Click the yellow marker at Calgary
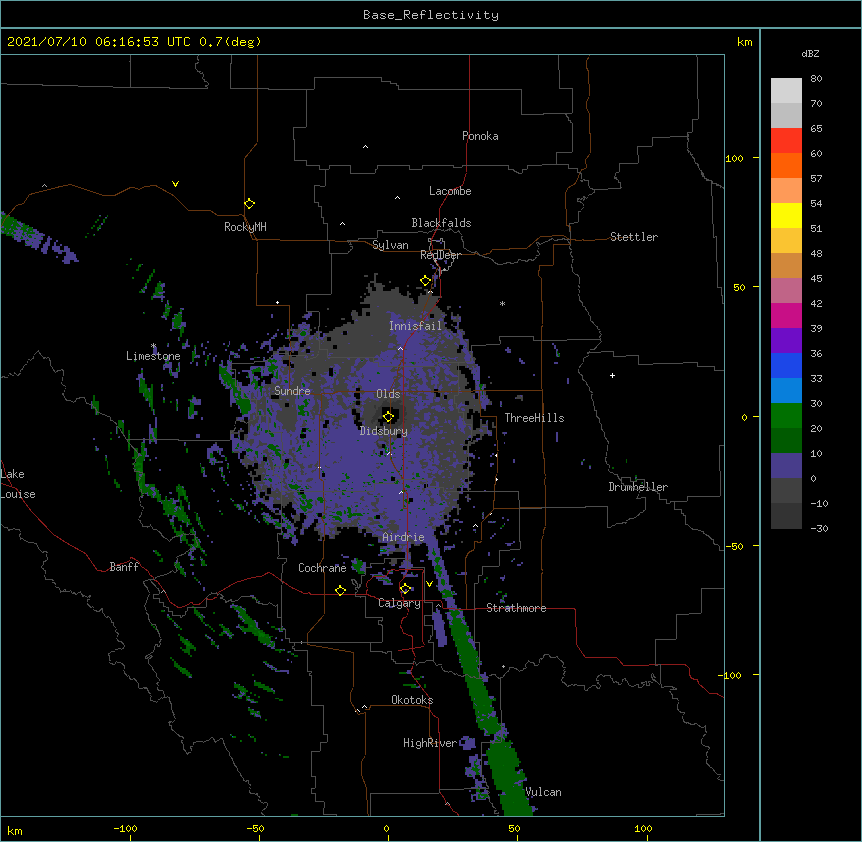Viewport: 862px width, 842px height. tap(405, 589)
